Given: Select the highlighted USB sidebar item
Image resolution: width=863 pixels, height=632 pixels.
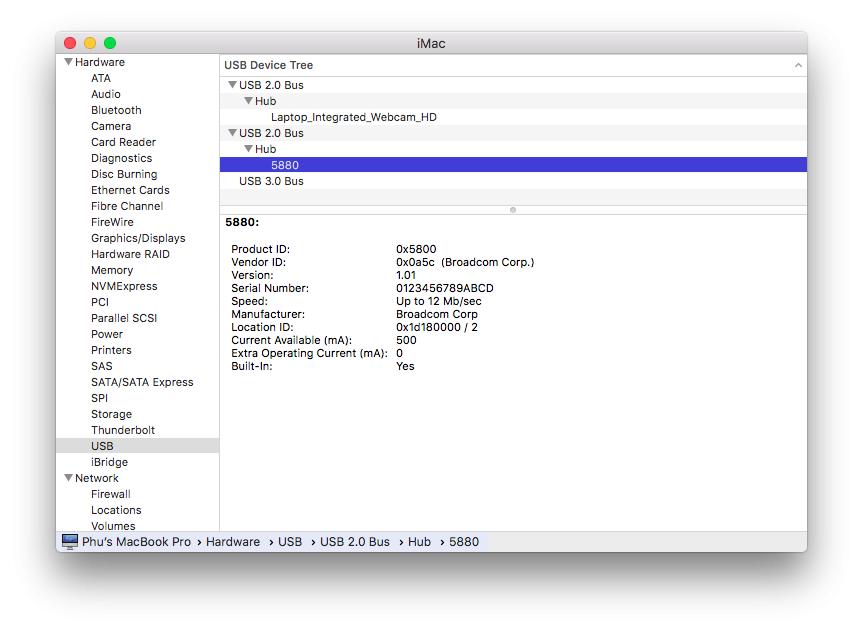Looking at the screenshot, I should (138, 446).
